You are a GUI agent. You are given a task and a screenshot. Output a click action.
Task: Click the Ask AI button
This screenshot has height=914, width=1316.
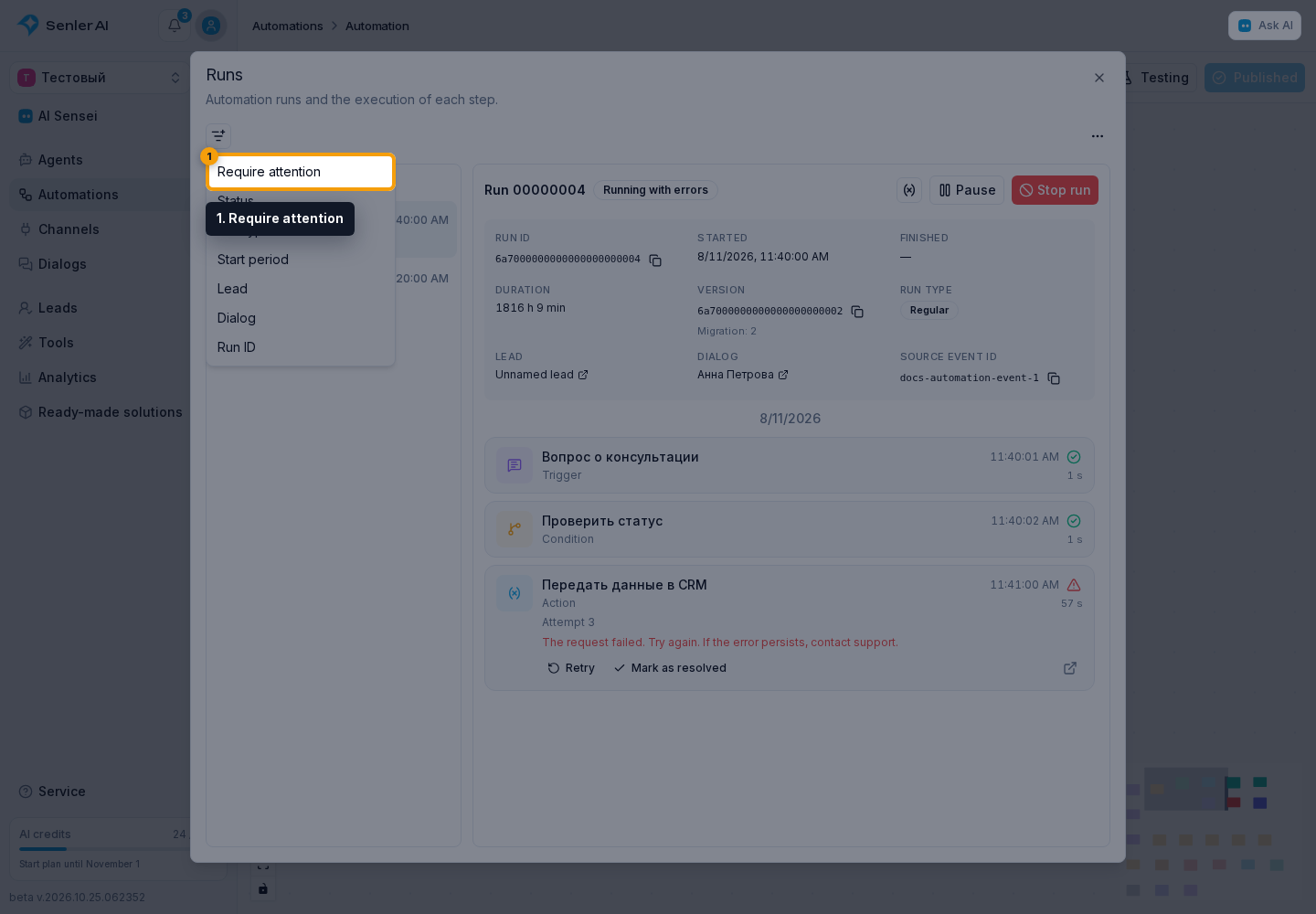1265,26
